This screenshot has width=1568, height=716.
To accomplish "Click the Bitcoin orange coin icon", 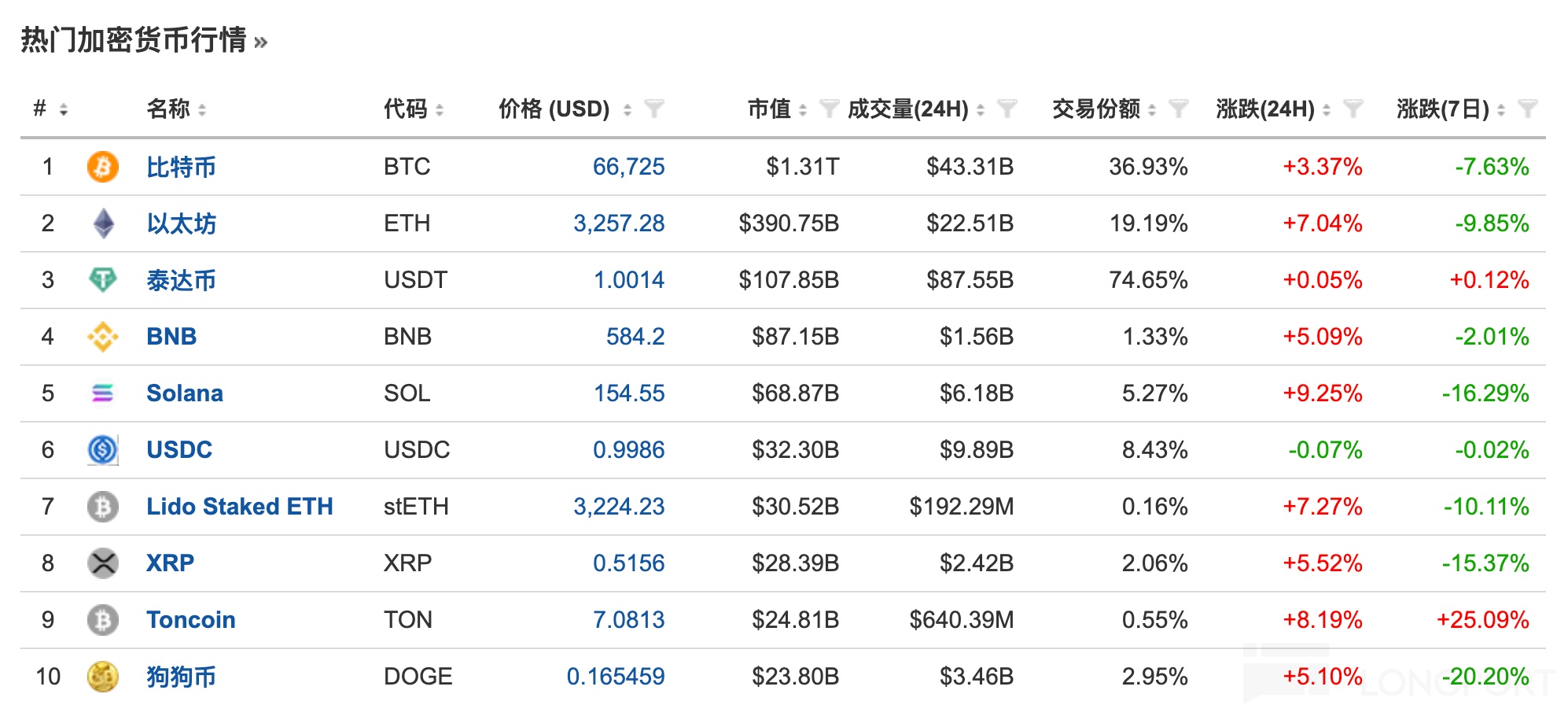I will click(102, 167).
